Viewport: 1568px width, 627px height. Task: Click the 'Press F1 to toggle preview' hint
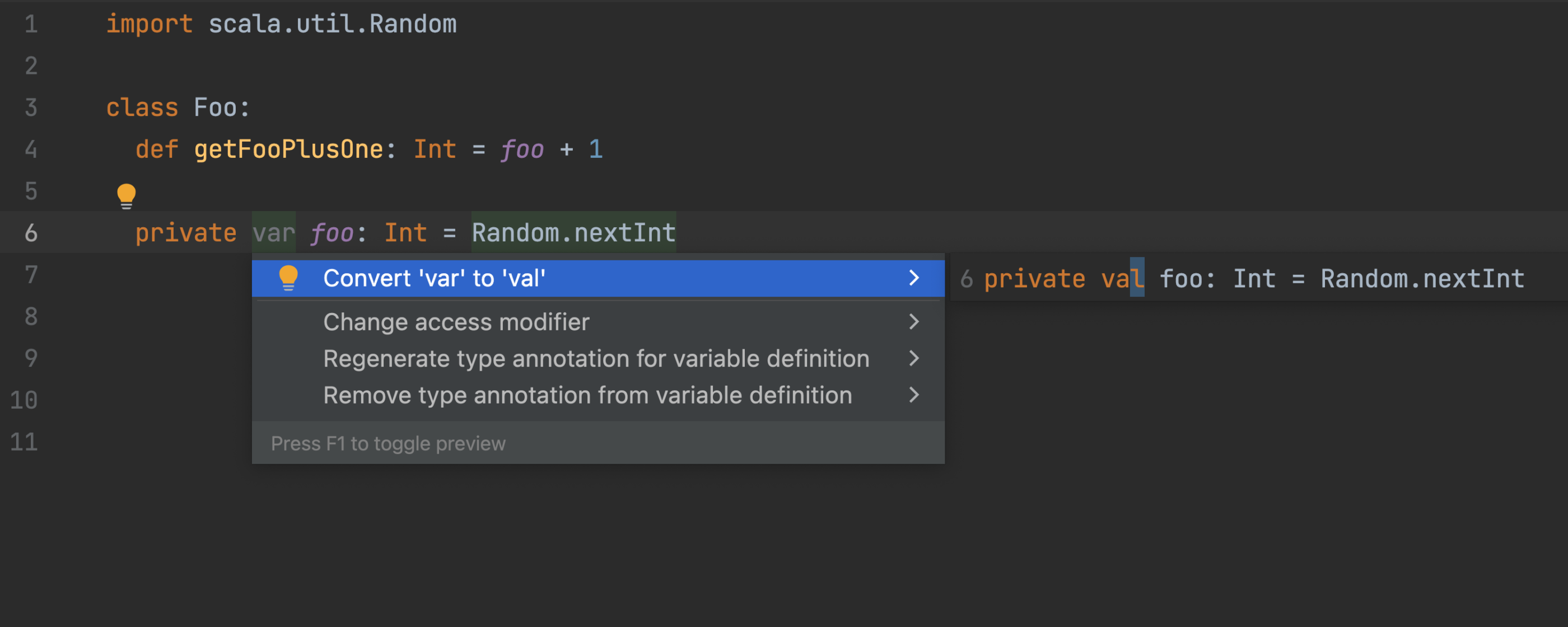[388, 444]
